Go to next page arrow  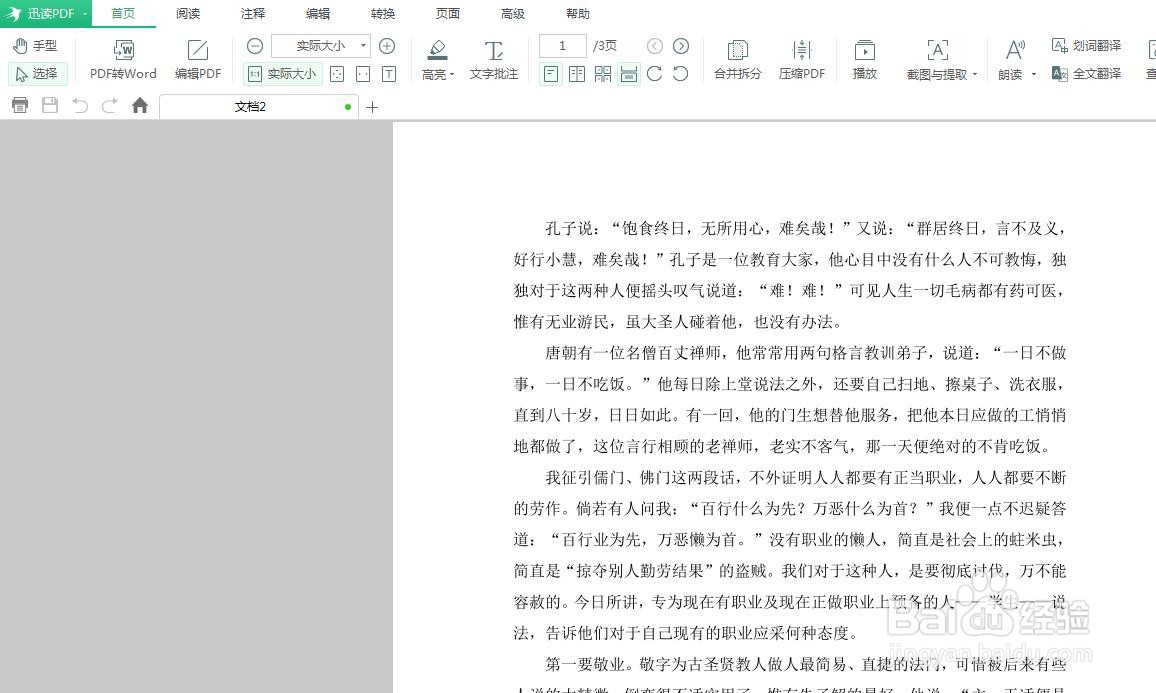(681, 46)
